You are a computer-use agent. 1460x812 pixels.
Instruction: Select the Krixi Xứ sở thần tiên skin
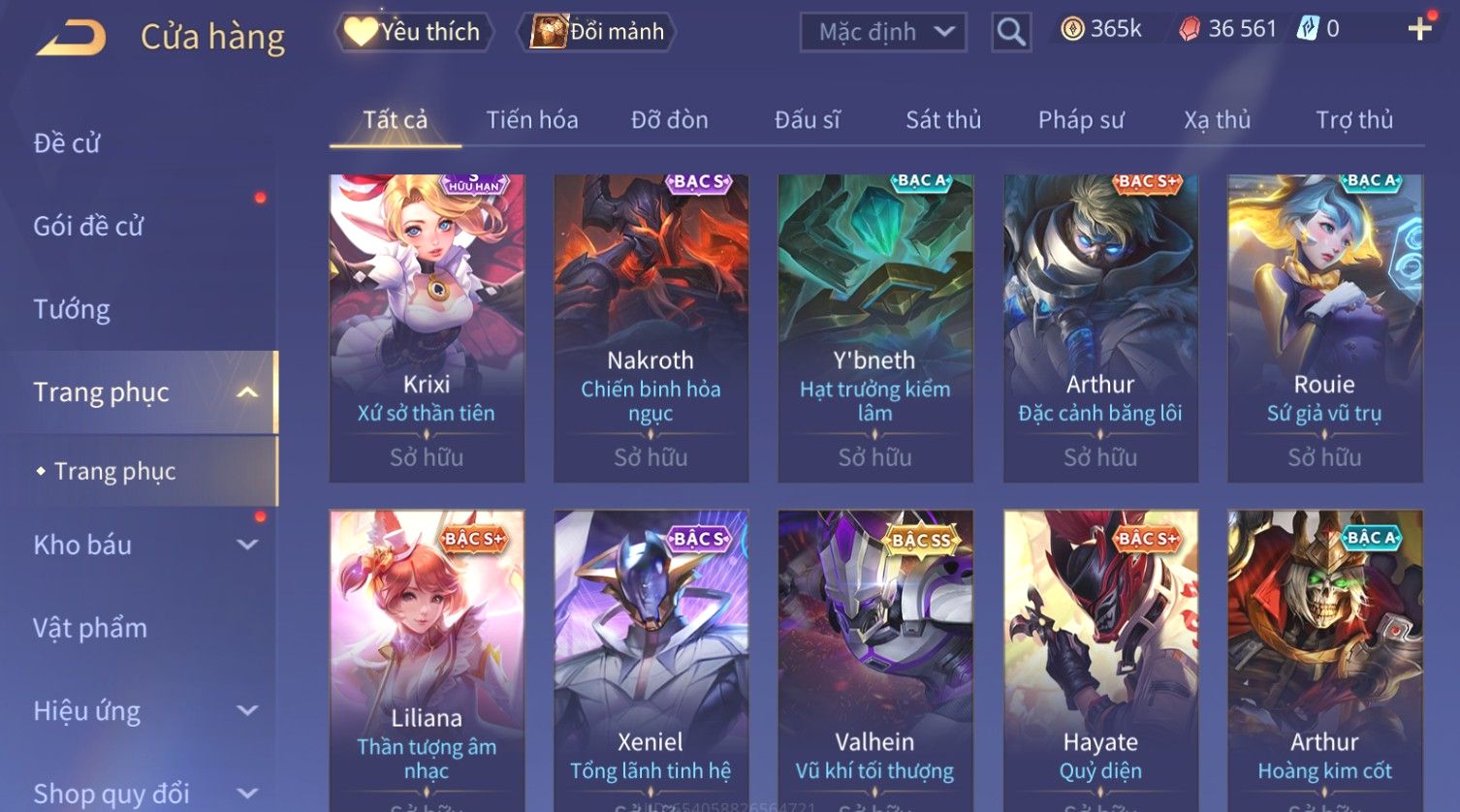click(427, 328)
